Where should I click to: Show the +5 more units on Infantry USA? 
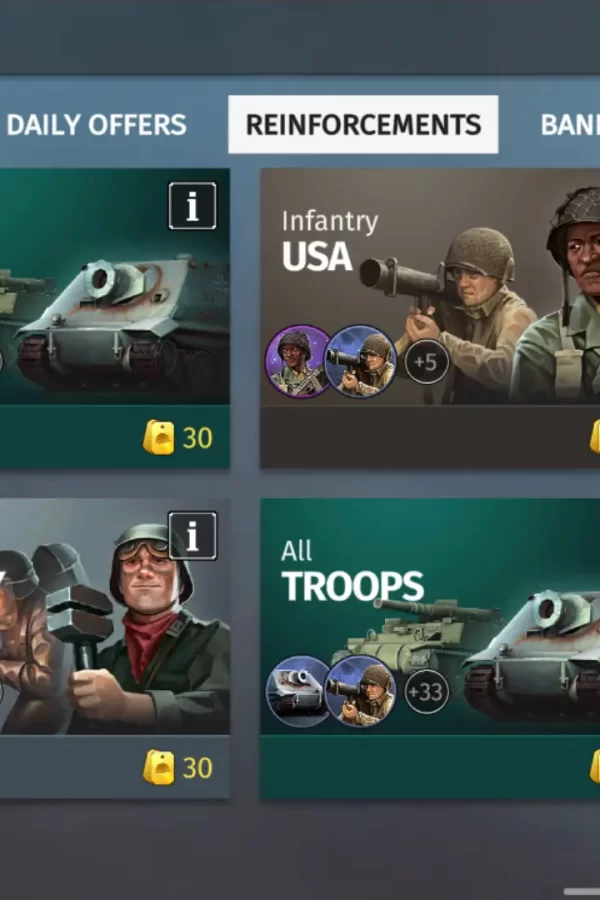[x=426, y=362]
